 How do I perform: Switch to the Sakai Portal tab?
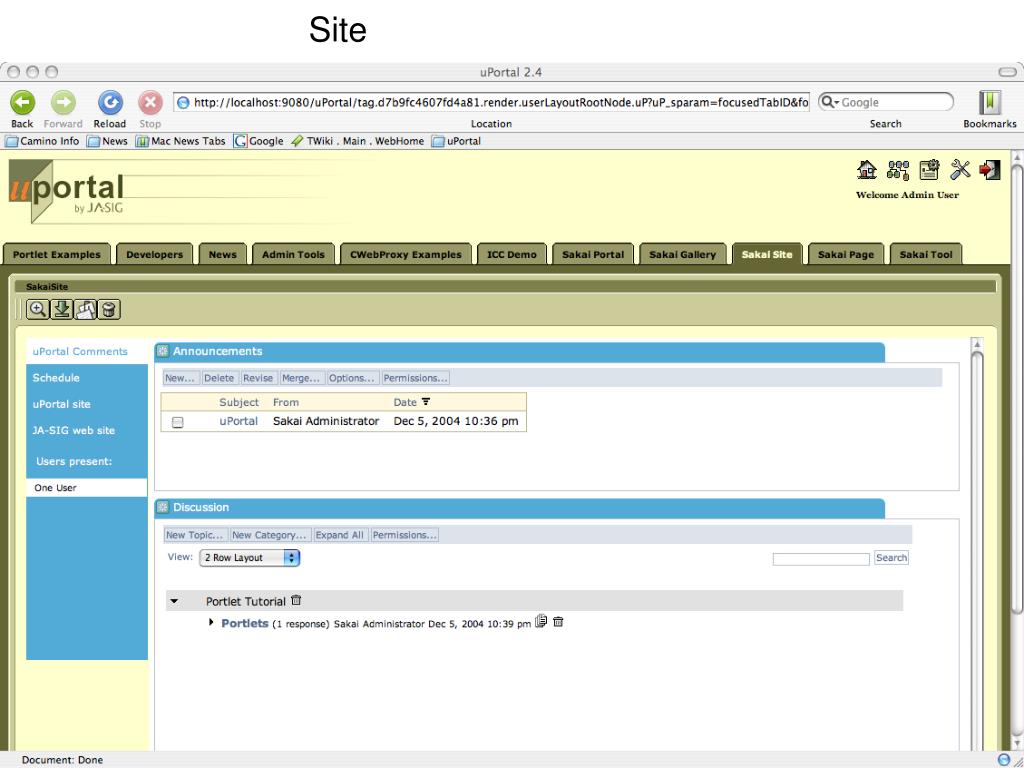click(593, 255)
